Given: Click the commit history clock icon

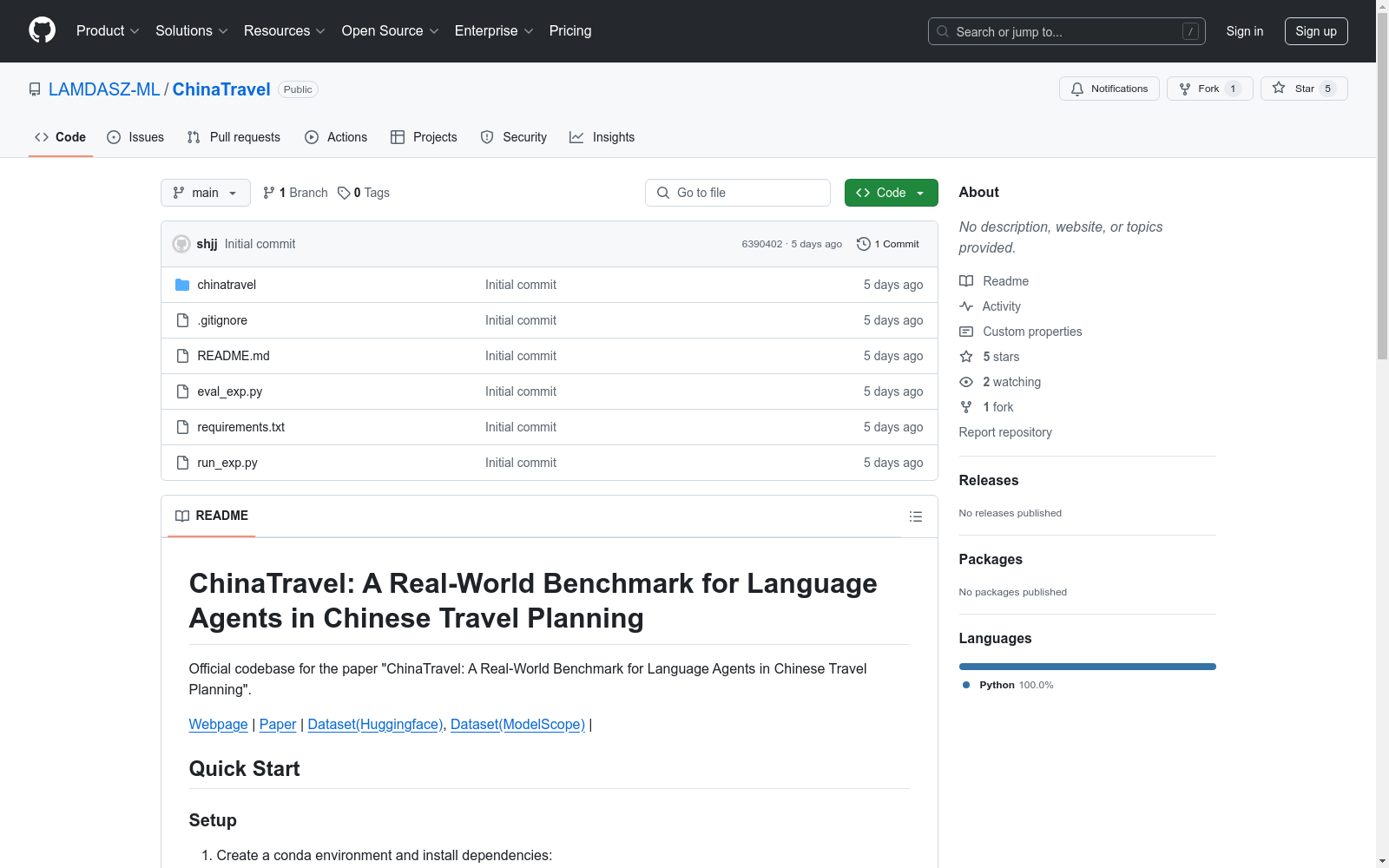Looking at the screenshot, I should pyautogui.click(x=863, y=244).
